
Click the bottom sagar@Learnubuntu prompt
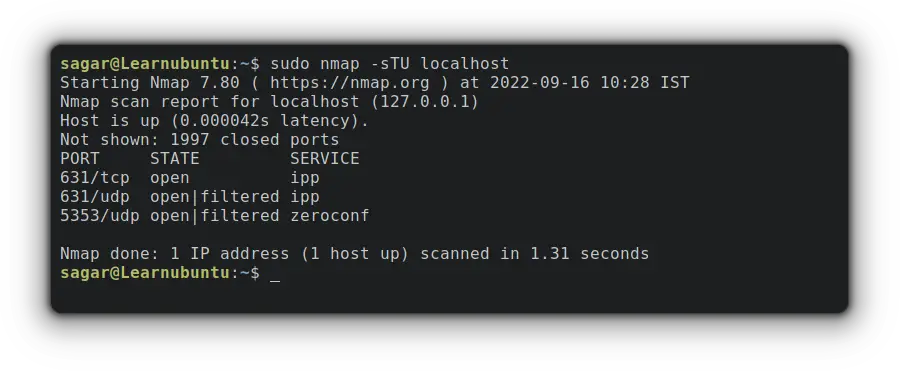click(x=145, y=273)
